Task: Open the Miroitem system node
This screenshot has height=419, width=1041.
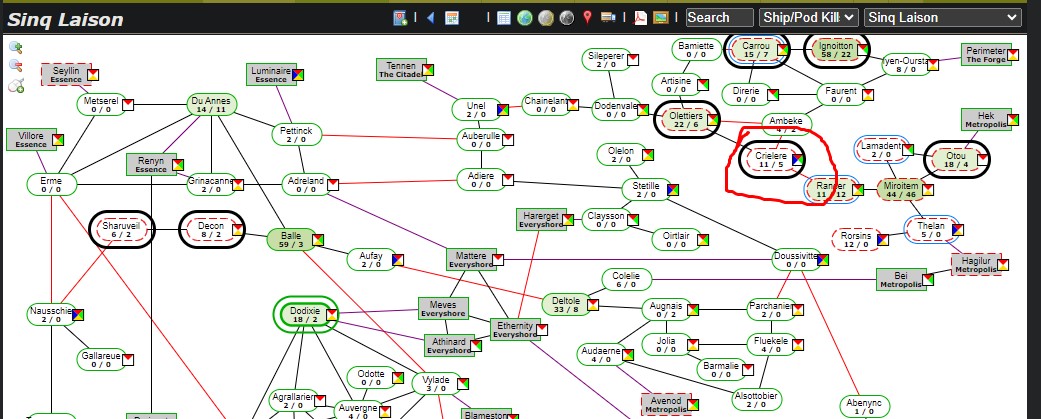Action: tap(902, 190)
